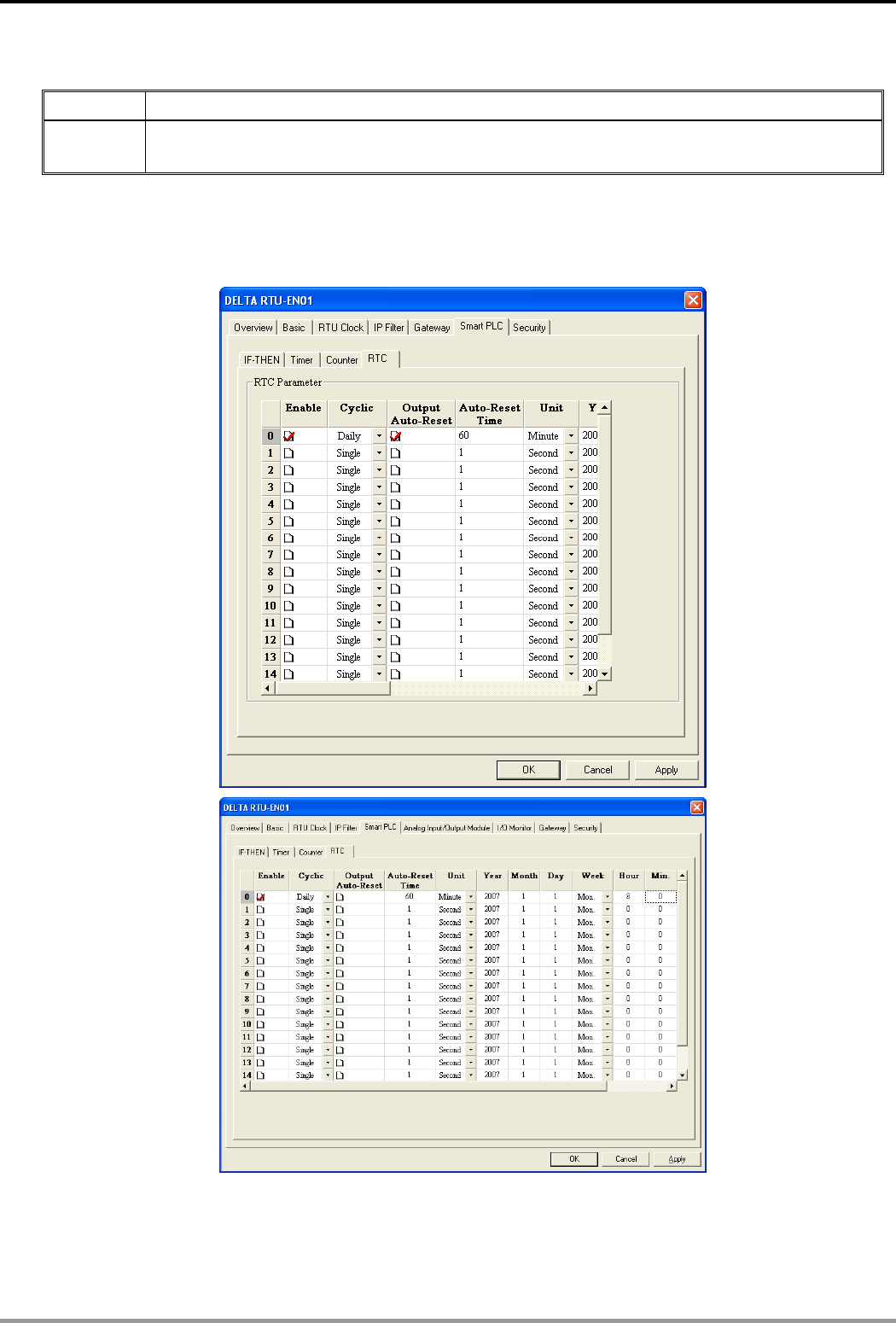The height and width of the screenshot is (1323, 896).
Task: Check row 10 Output Auto-Reset in lower dialog
Action: click(x=340, y=1024)
